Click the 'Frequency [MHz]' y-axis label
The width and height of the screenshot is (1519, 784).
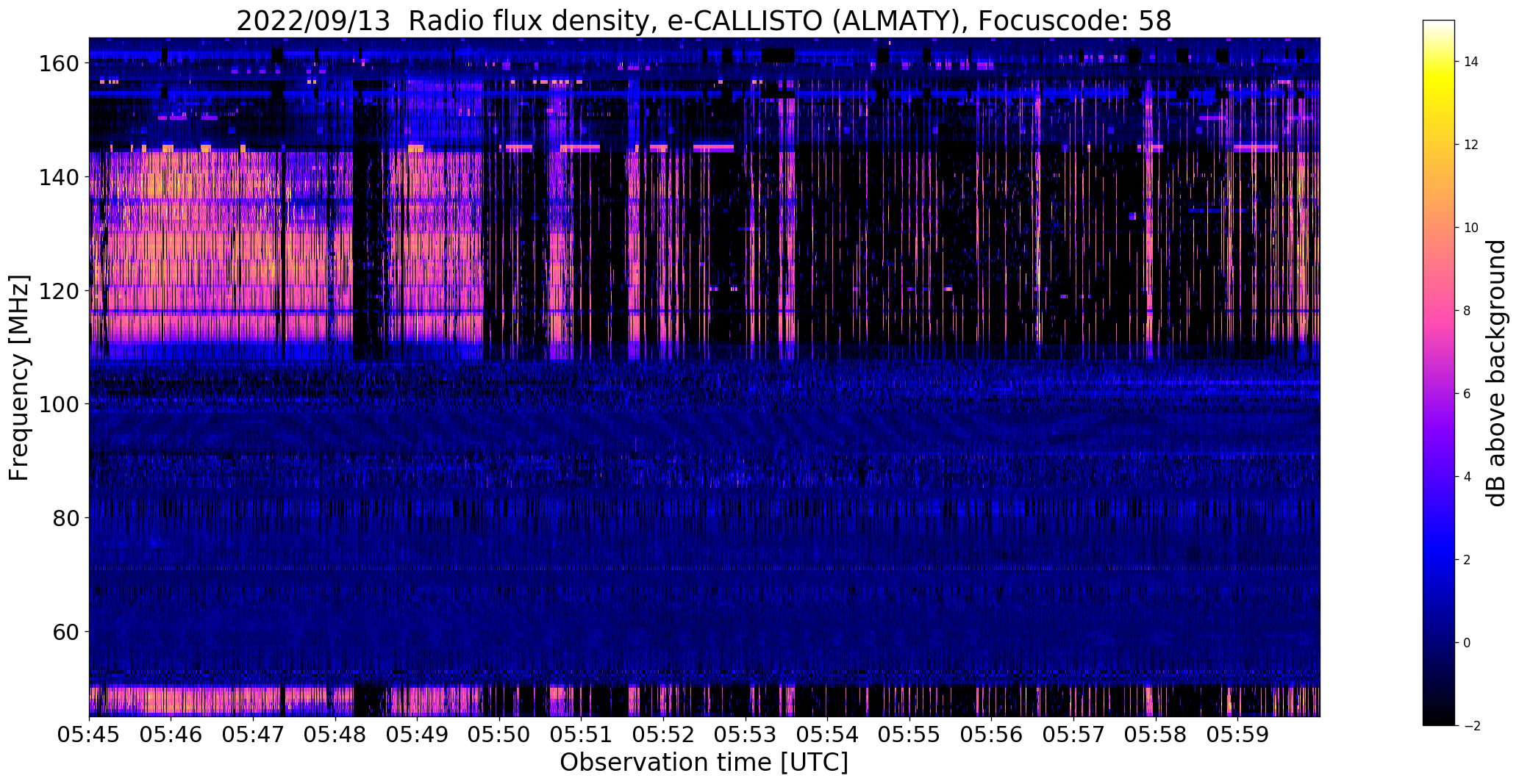coord(19,378)
